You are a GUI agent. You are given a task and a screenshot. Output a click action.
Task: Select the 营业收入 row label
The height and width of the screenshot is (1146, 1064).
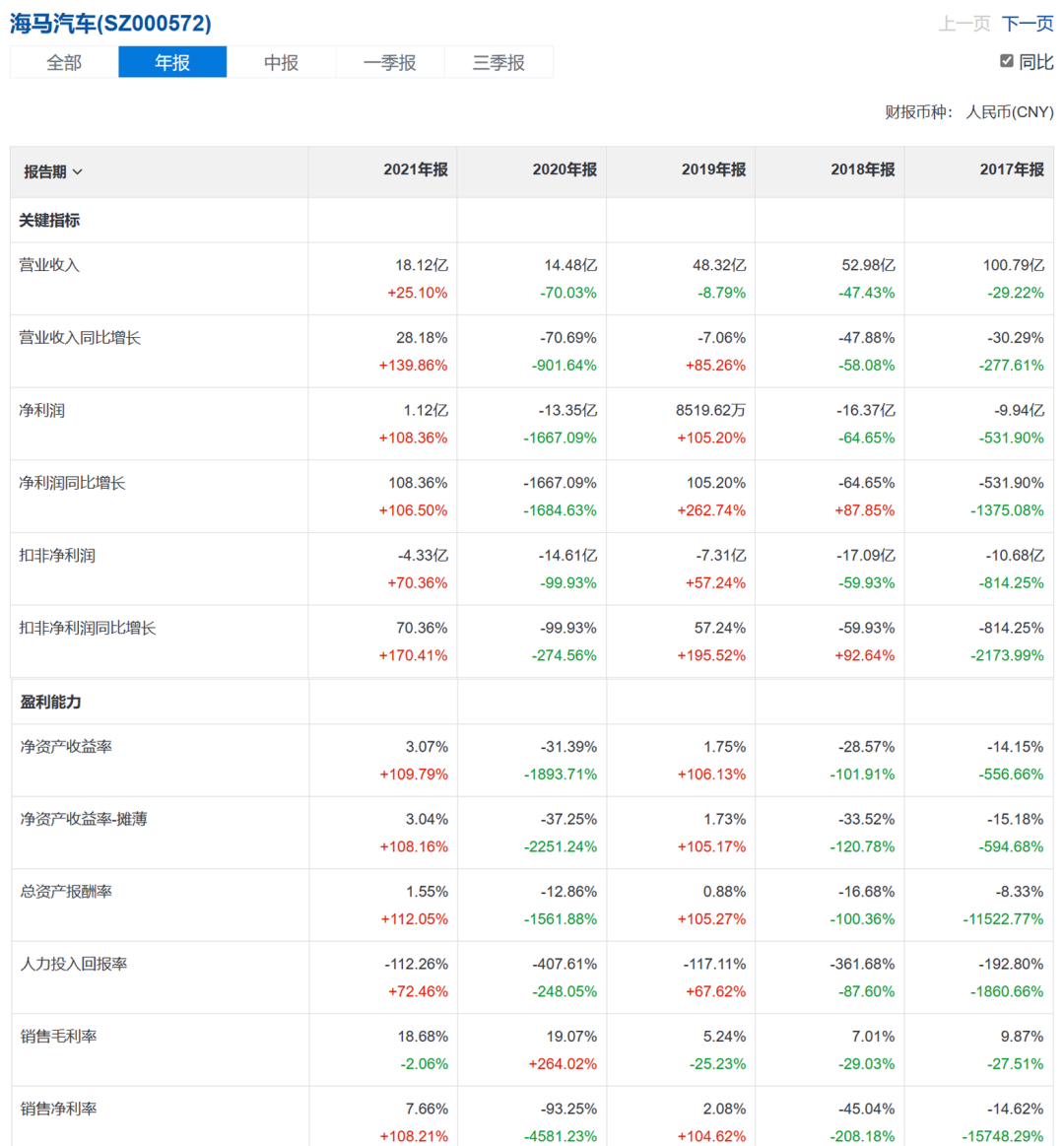[49, 265]
